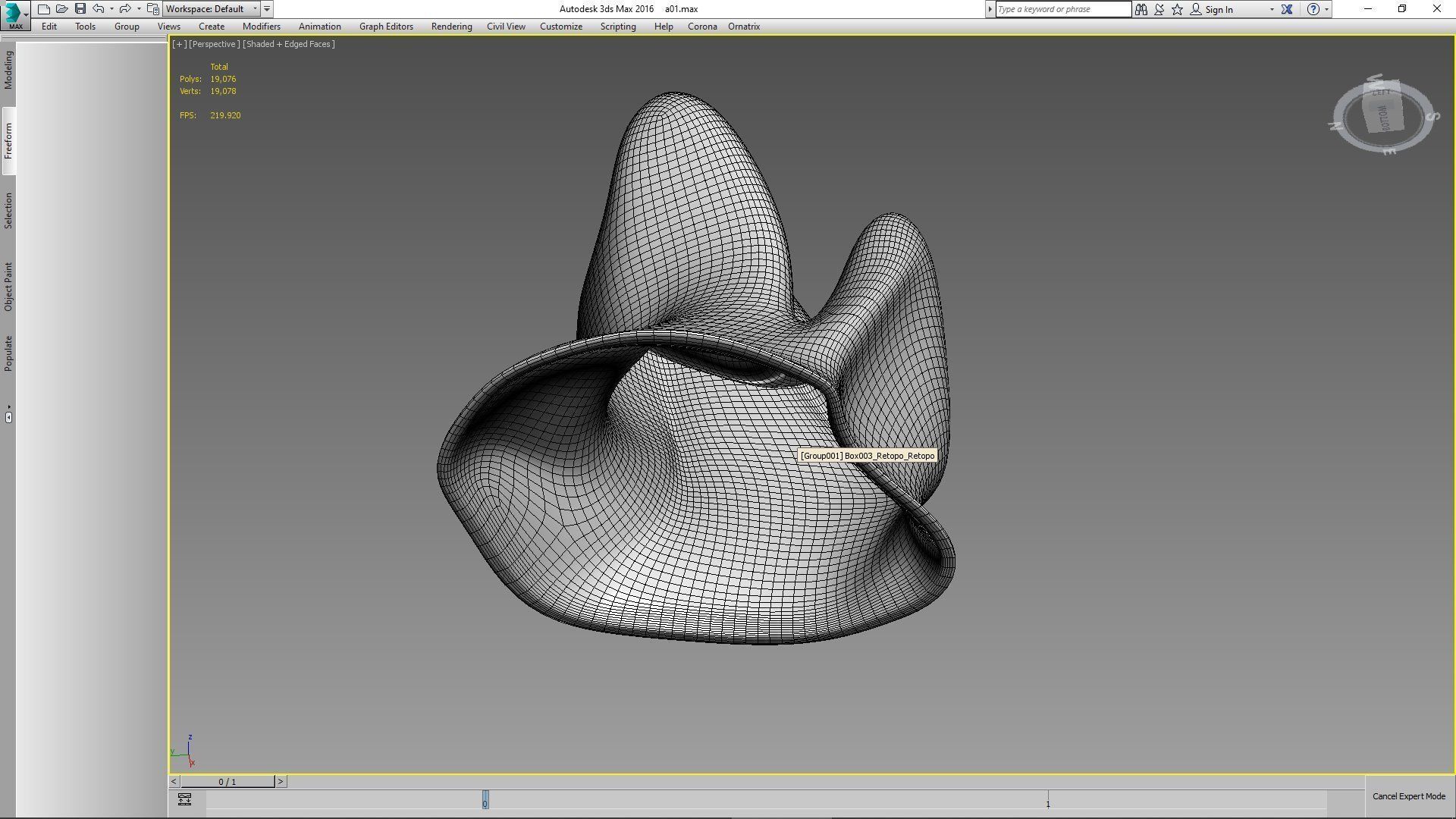
Task: Undo the last action with the Undo arrow
Action: click(98, 9)
